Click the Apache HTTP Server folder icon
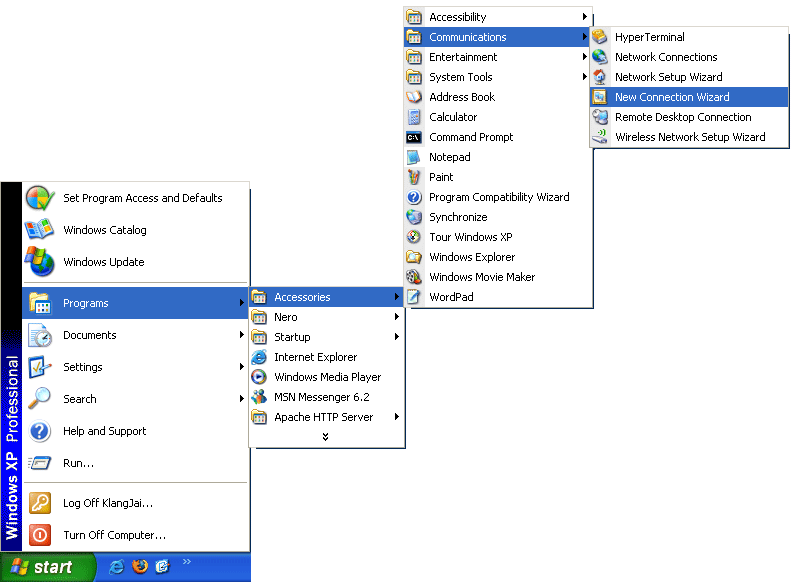The height and width of the screenshot is (582, 795). pos(259,417)
